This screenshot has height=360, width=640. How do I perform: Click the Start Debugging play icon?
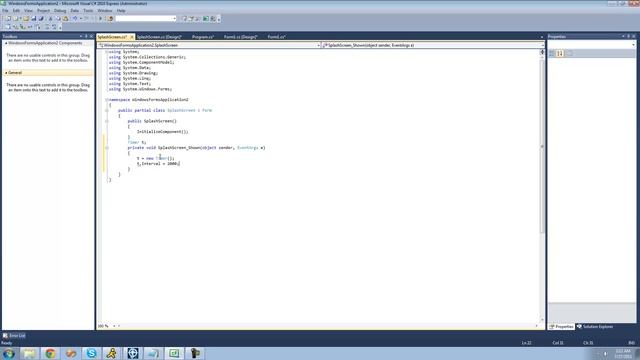point(100,19)
